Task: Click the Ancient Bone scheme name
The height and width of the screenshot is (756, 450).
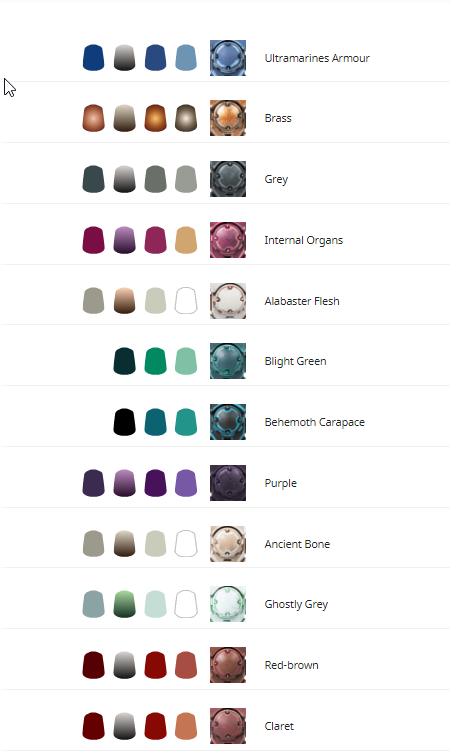Action: point(297,544)
